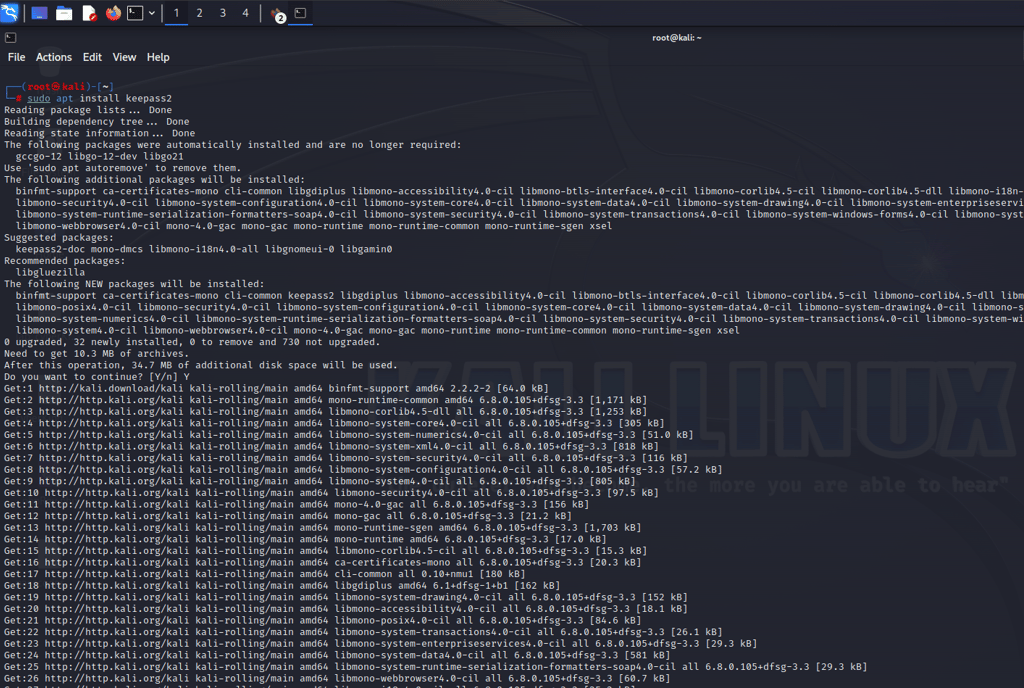Click the Get:18 libgdiplus line

click(282, 586)
